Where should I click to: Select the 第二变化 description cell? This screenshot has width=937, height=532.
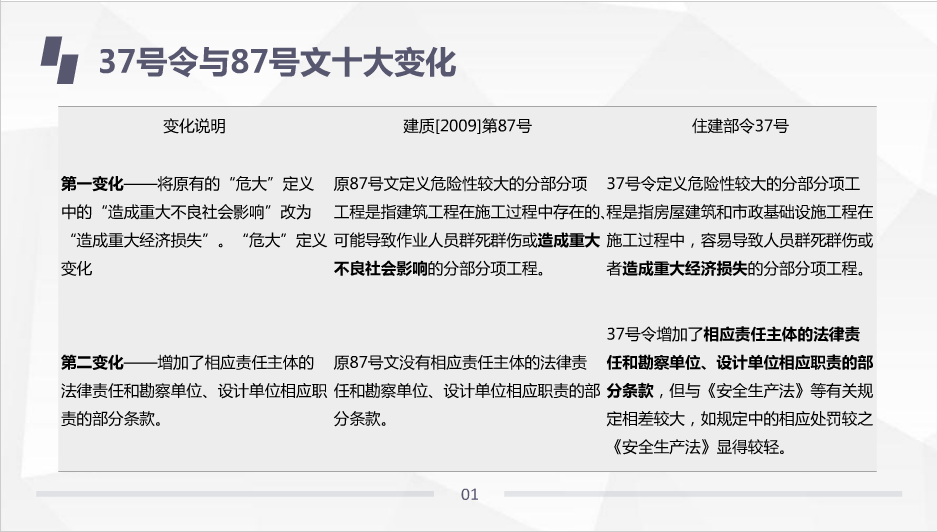[194, 390]
